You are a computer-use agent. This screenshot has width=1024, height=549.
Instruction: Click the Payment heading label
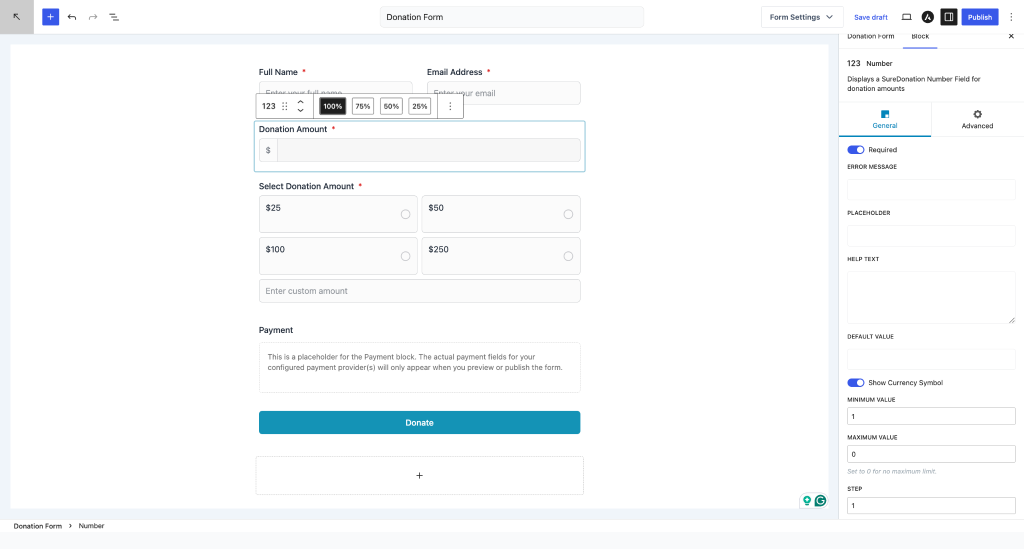276,330
